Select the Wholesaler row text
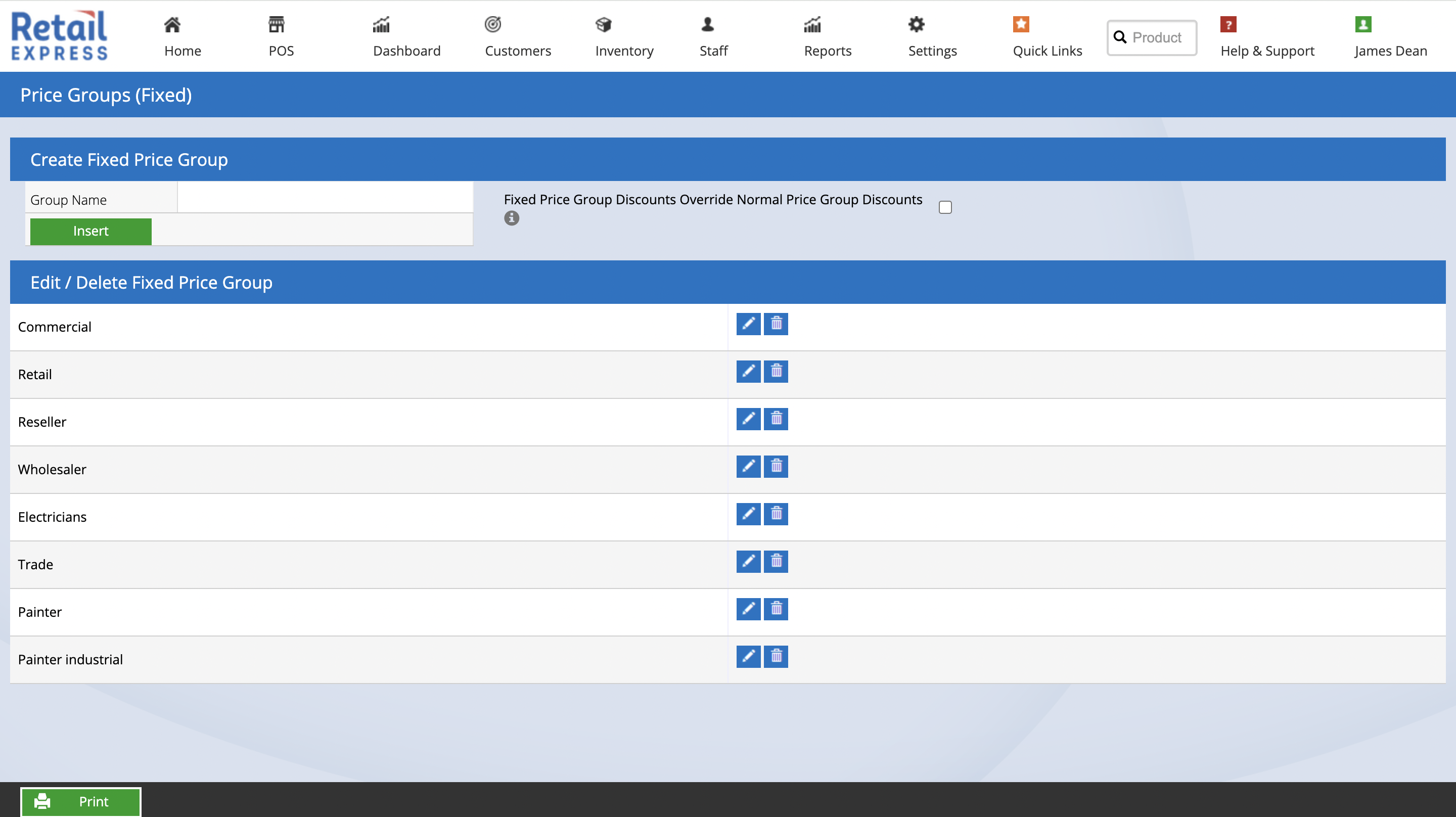Screen dimensions: 1456x817 coord(52,469)
